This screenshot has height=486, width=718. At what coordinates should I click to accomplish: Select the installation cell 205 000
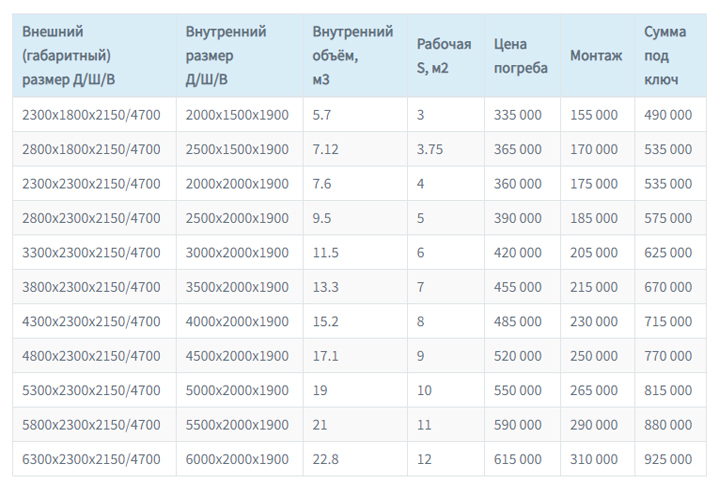tap(594, 253)
